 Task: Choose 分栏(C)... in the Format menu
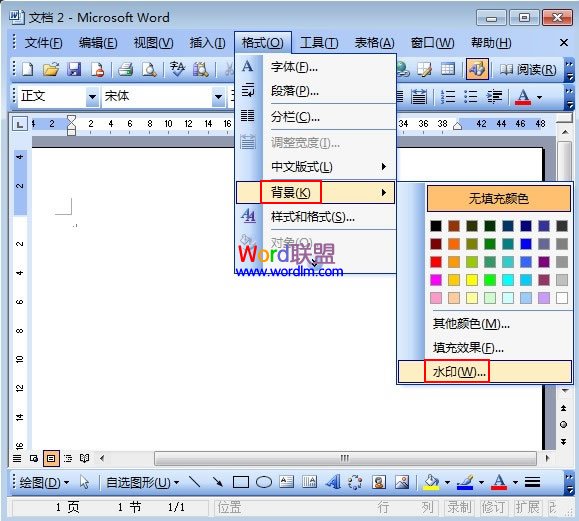(316, 117)
